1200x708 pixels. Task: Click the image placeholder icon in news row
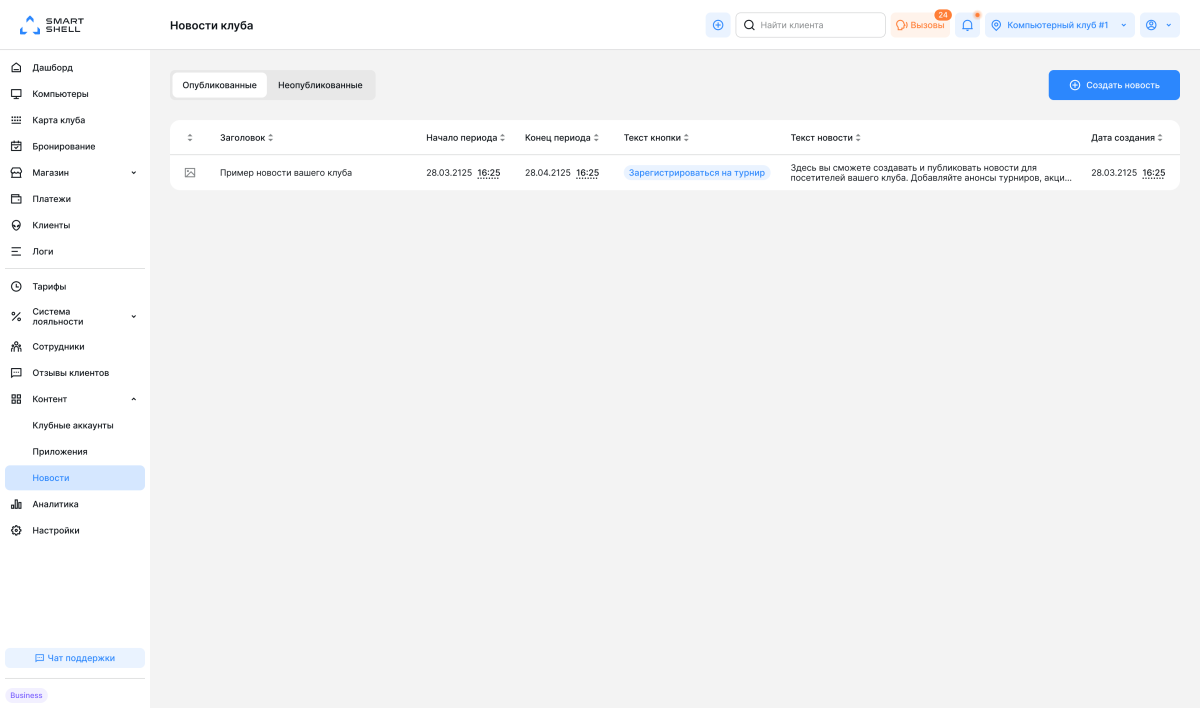click(190, 173)
